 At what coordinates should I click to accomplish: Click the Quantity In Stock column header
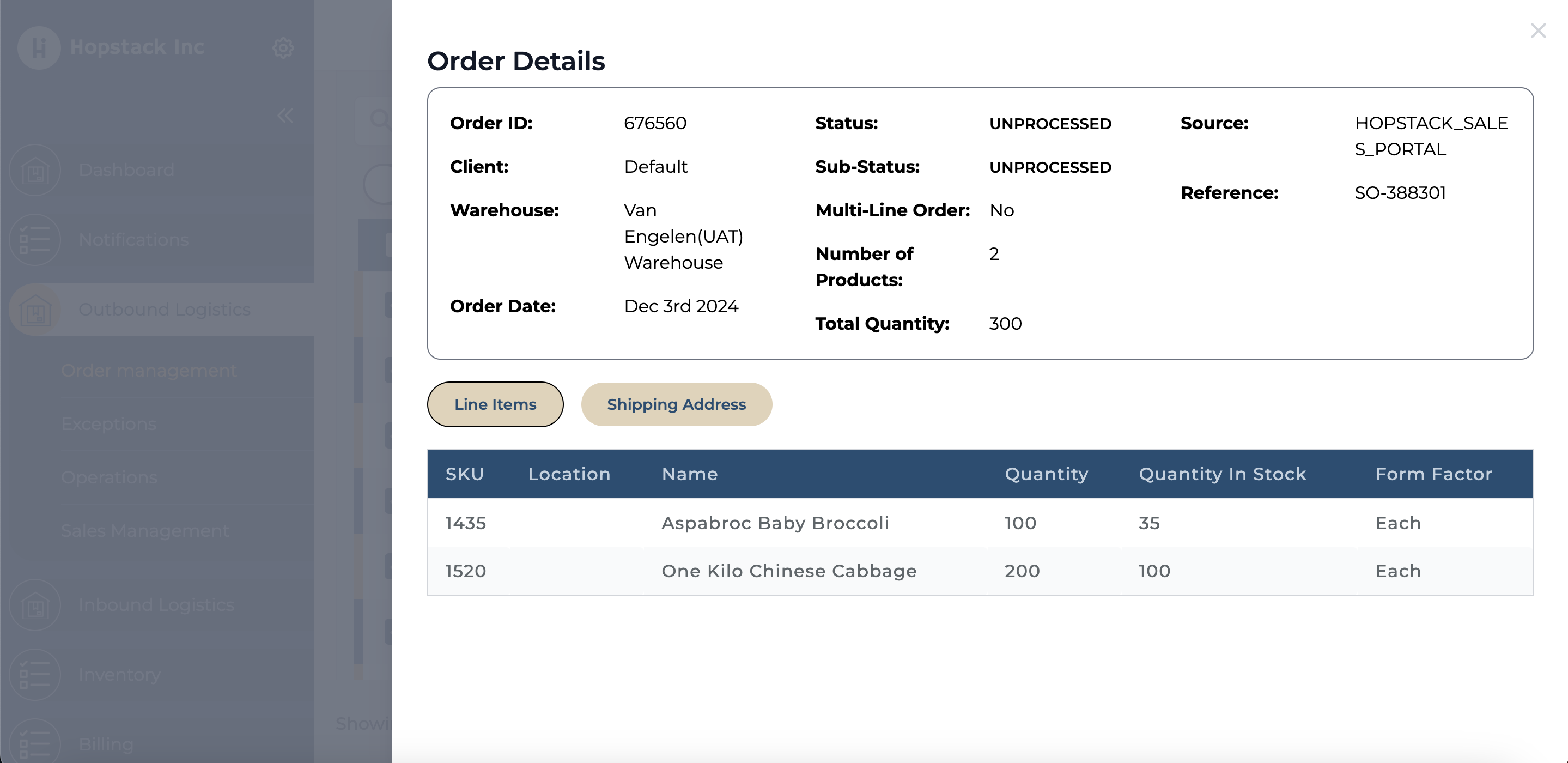(x=1222, y=474)
